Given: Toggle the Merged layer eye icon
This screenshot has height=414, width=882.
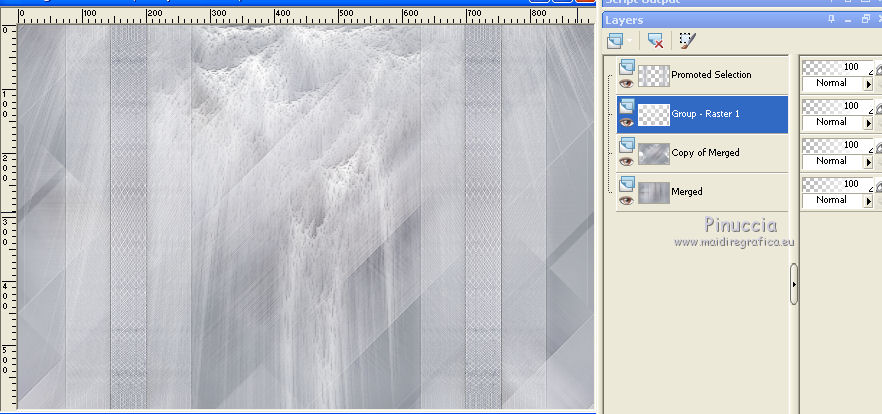Looking at the screenshot, I should (x=627, y=200).
